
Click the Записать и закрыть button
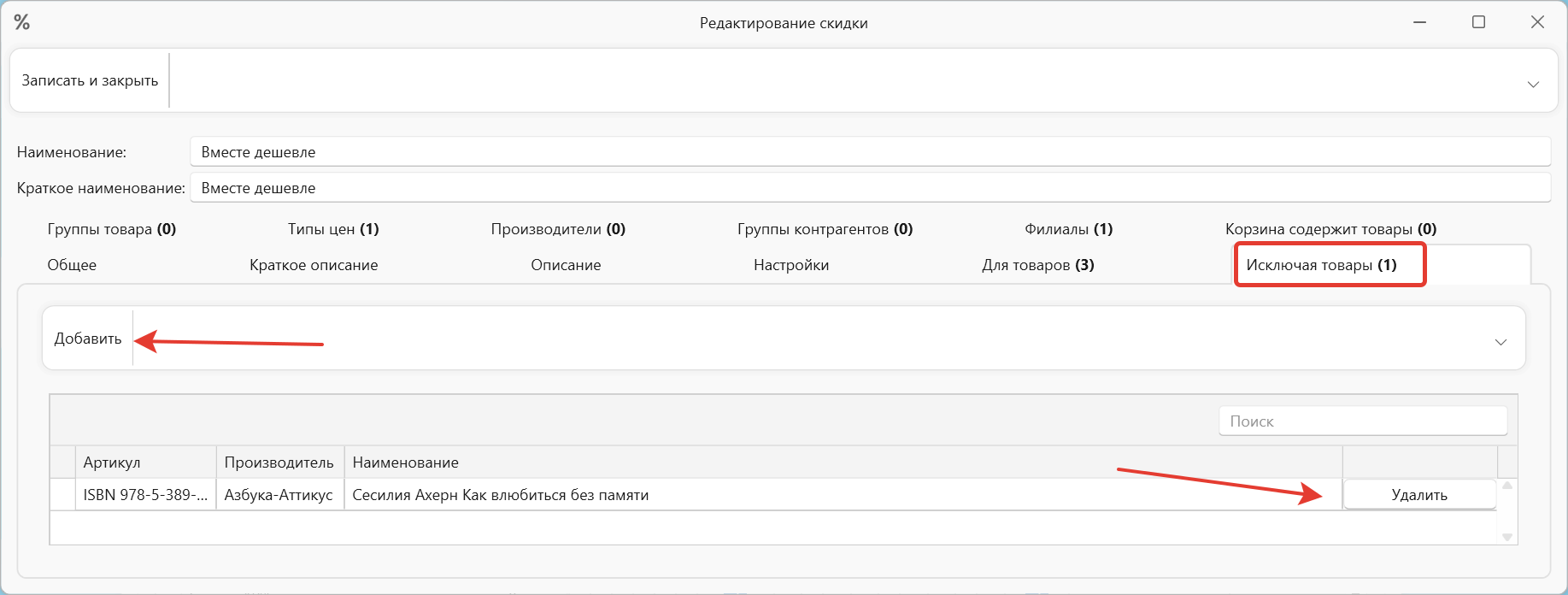[x=90, y=80]
